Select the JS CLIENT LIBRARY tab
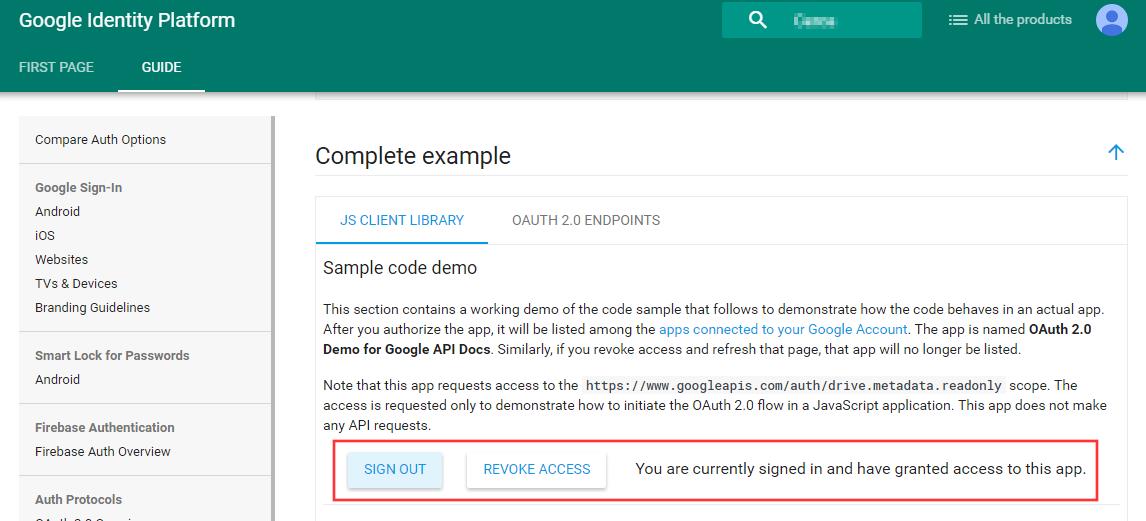The height and width of the screenshot is (521, 1146). (x=402, y=220)
